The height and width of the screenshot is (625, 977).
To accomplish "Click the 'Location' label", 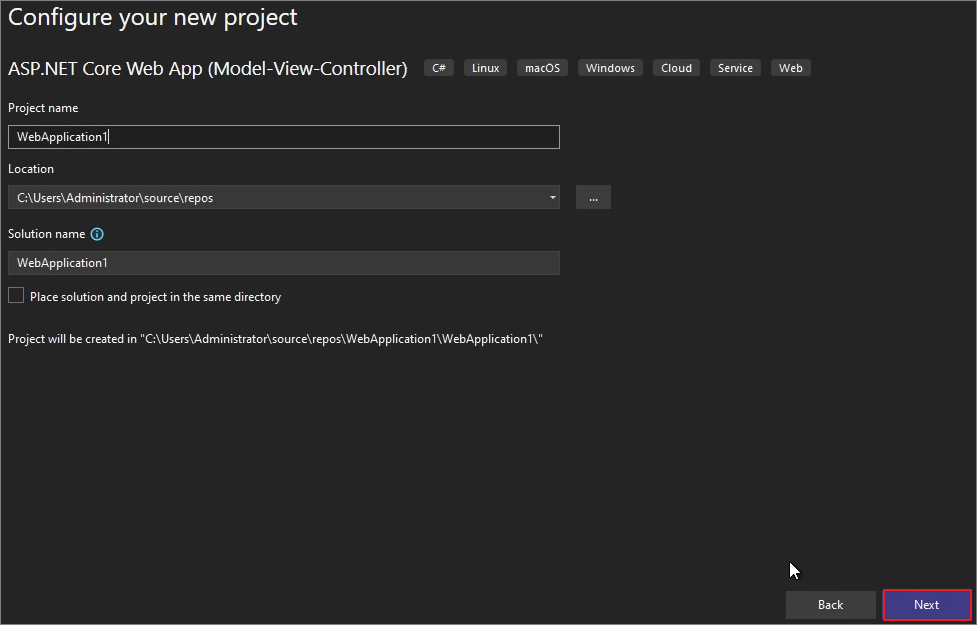I will pos(31,169).
